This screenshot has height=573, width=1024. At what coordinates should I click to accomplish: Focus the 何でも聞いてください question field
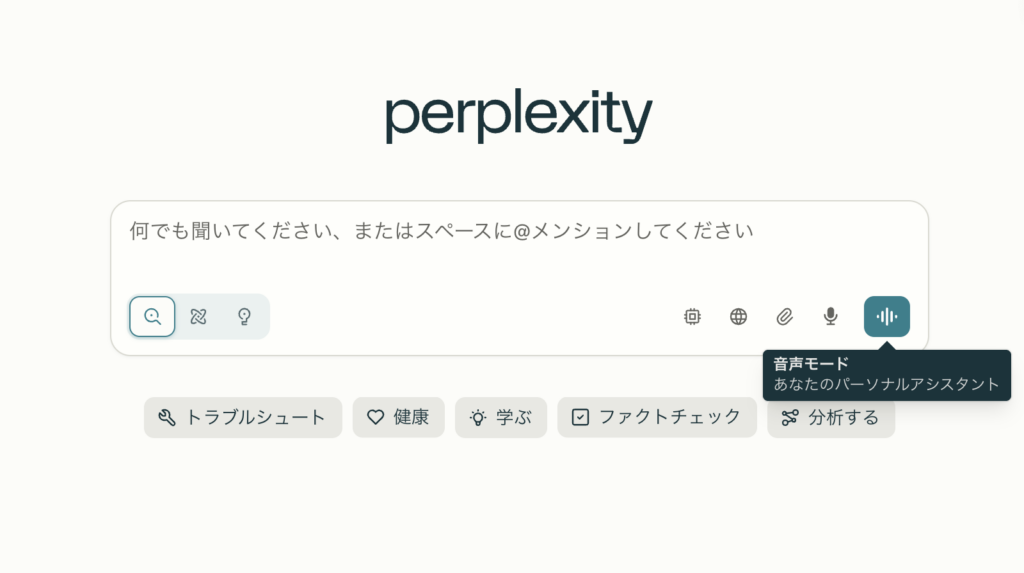[519, 248]
